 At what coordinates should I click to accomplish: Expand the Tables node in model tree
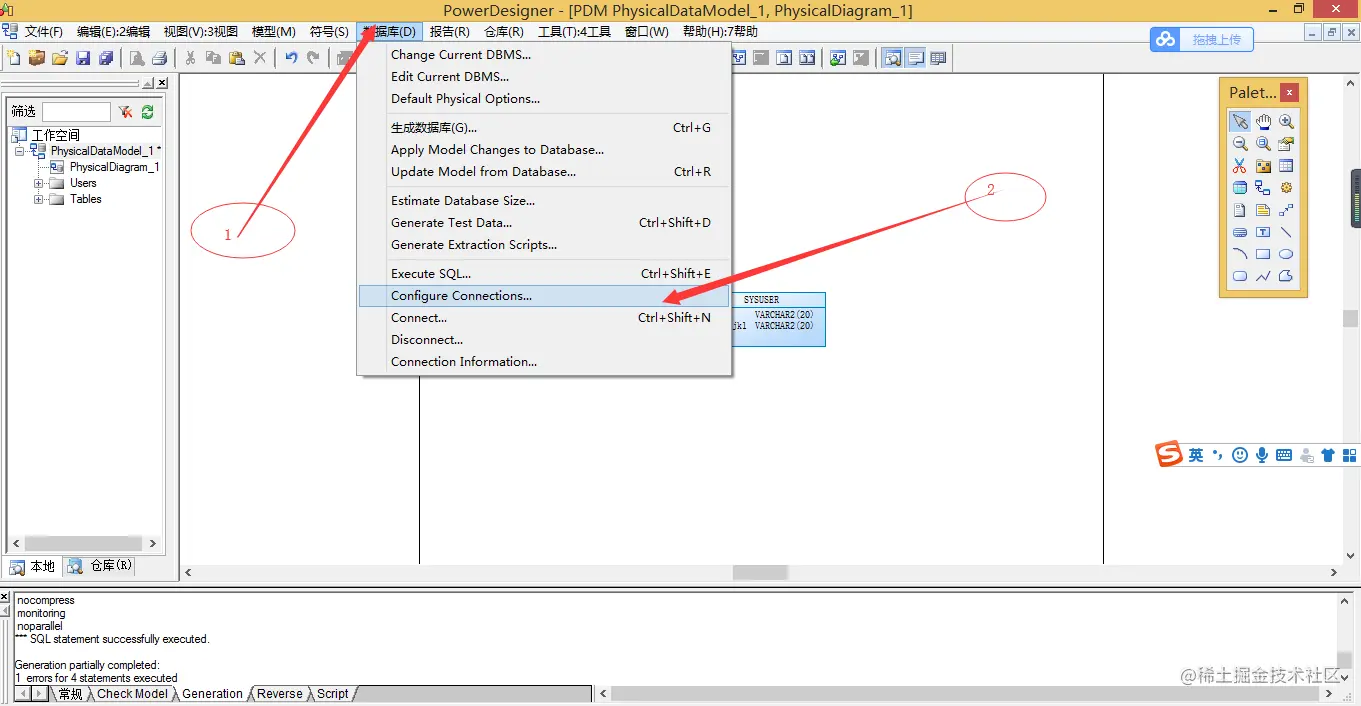38,198
